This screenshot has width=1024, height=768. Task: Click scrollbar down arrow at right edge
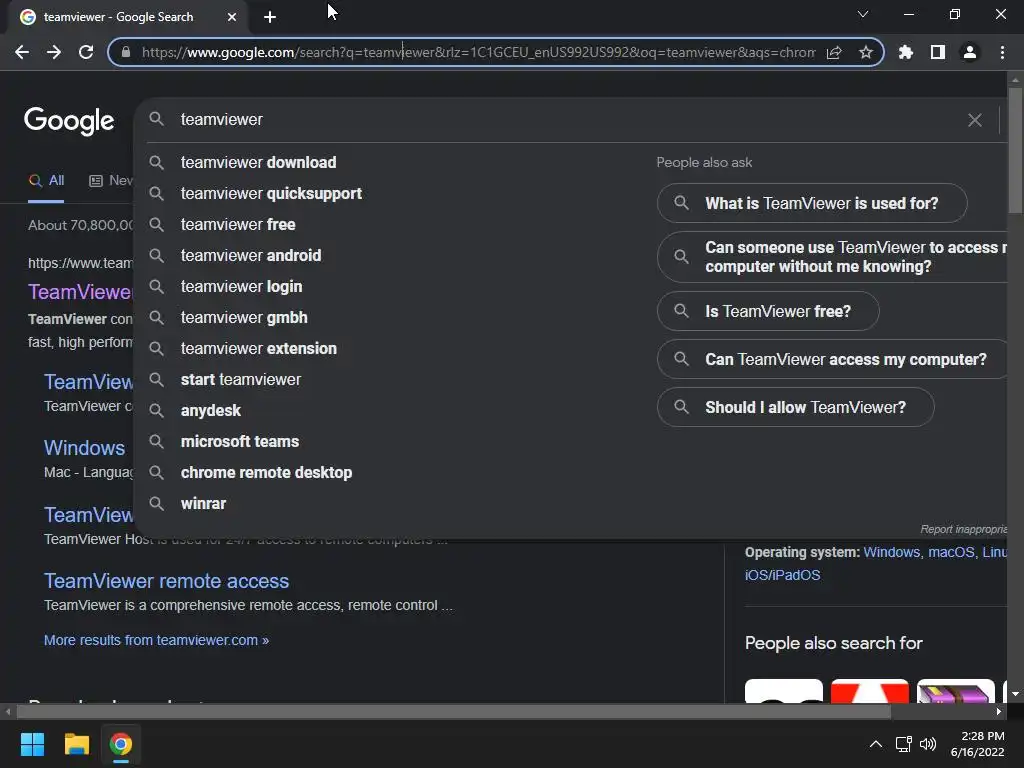click(x=1015, y=694)
